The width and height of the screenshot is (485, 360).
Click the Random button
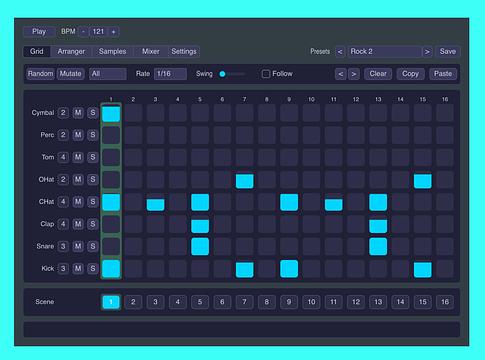coord(40,74)
